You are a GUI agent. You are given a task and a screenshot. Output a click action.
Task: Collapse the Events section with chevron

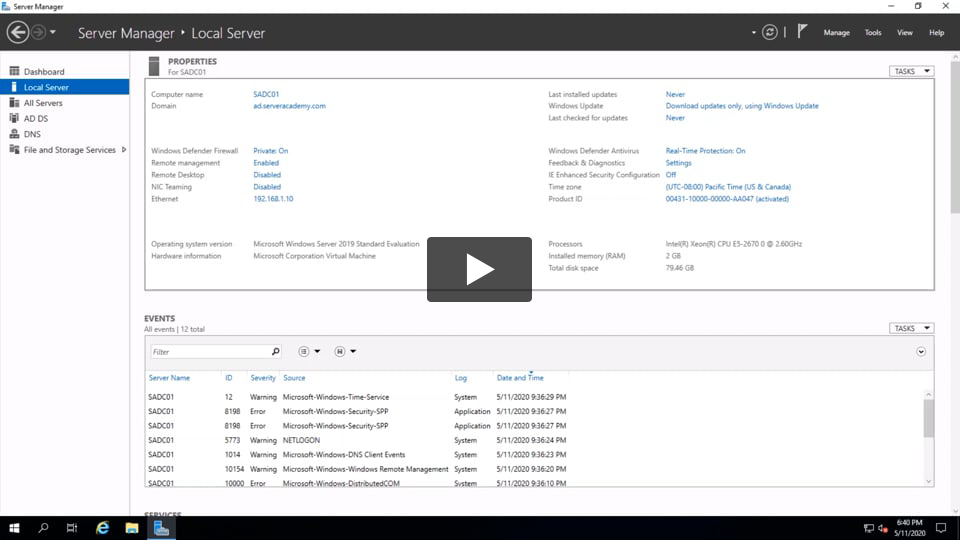(x=921, y=351)
